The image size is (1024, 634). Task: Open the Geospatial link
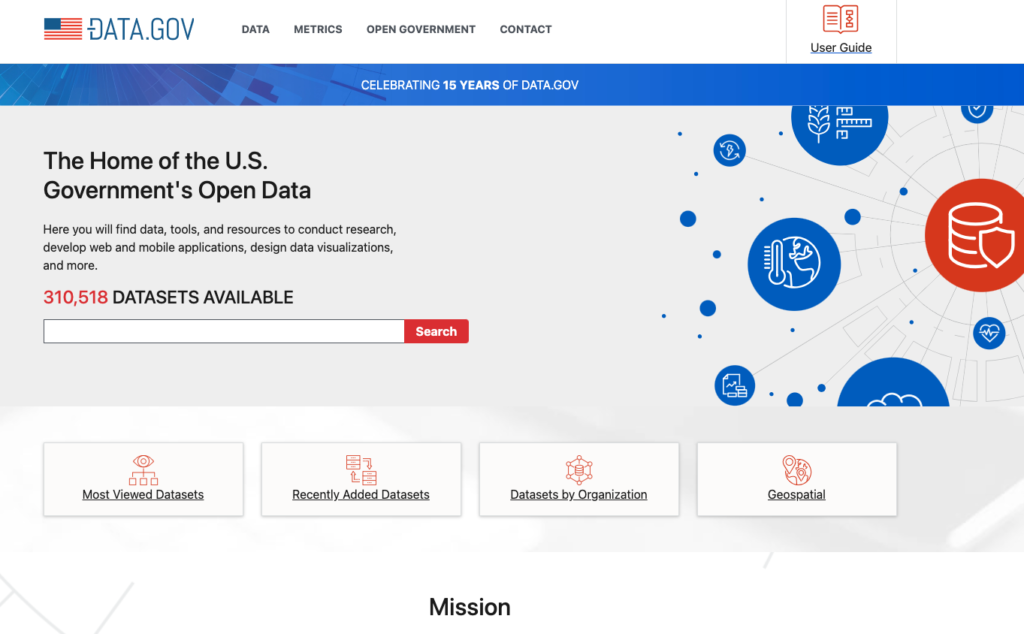796,495
